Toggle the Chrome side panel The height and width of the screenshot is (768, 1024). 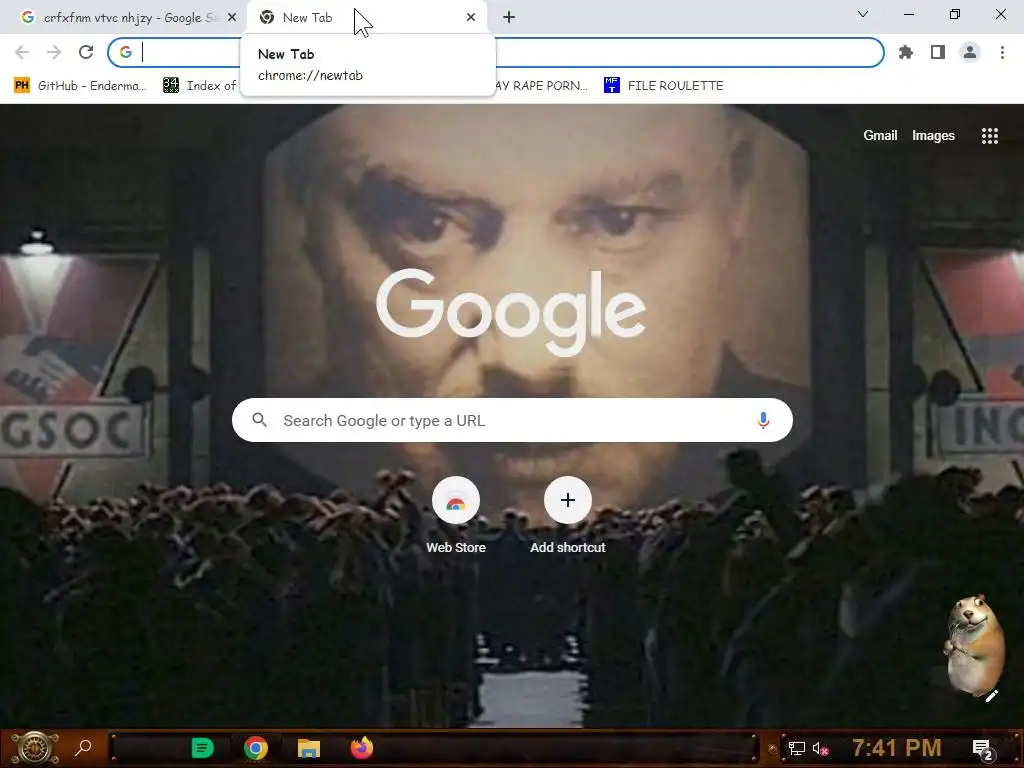tap(938, 52)
